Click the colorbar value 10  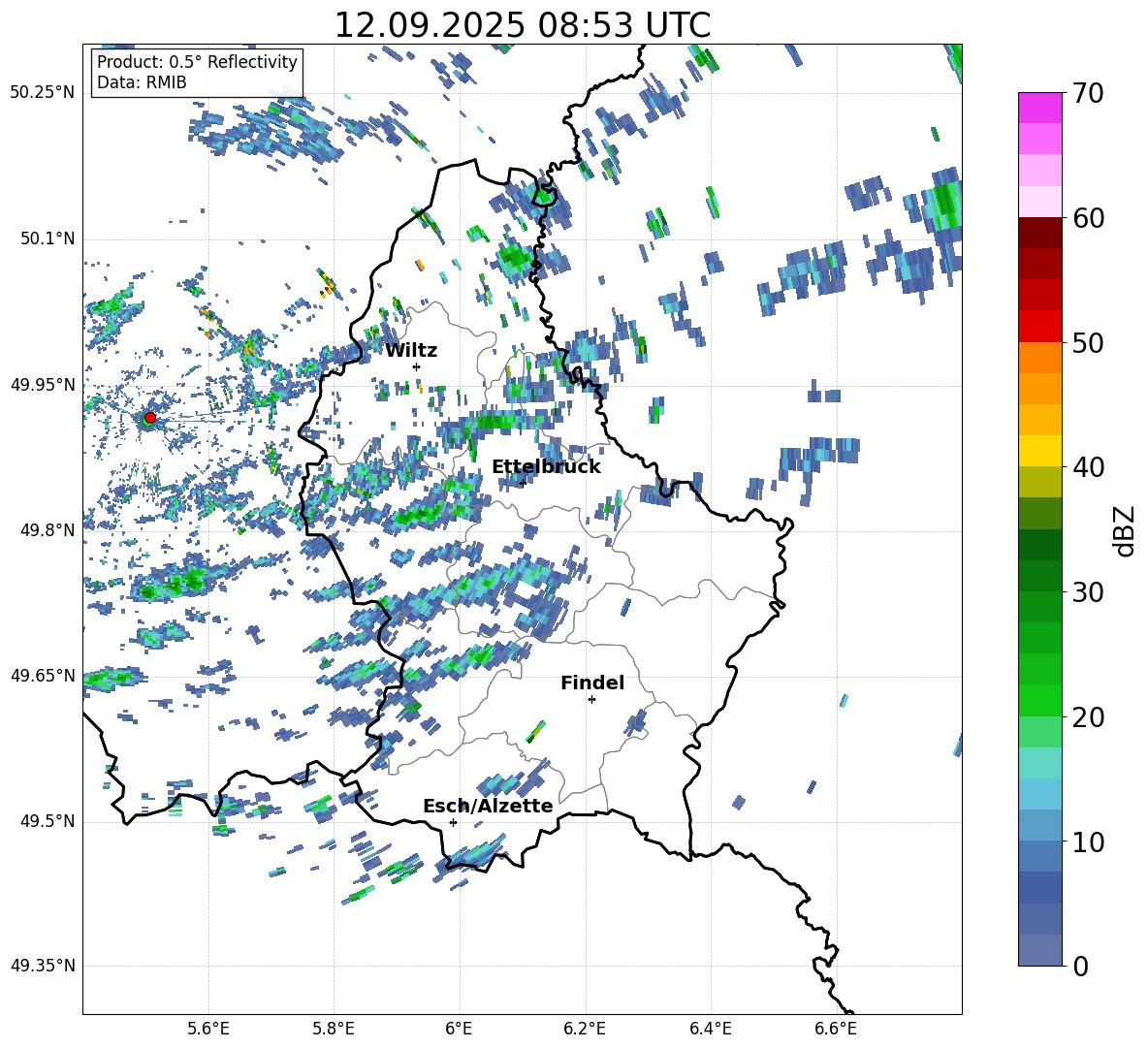[1088, 842]
